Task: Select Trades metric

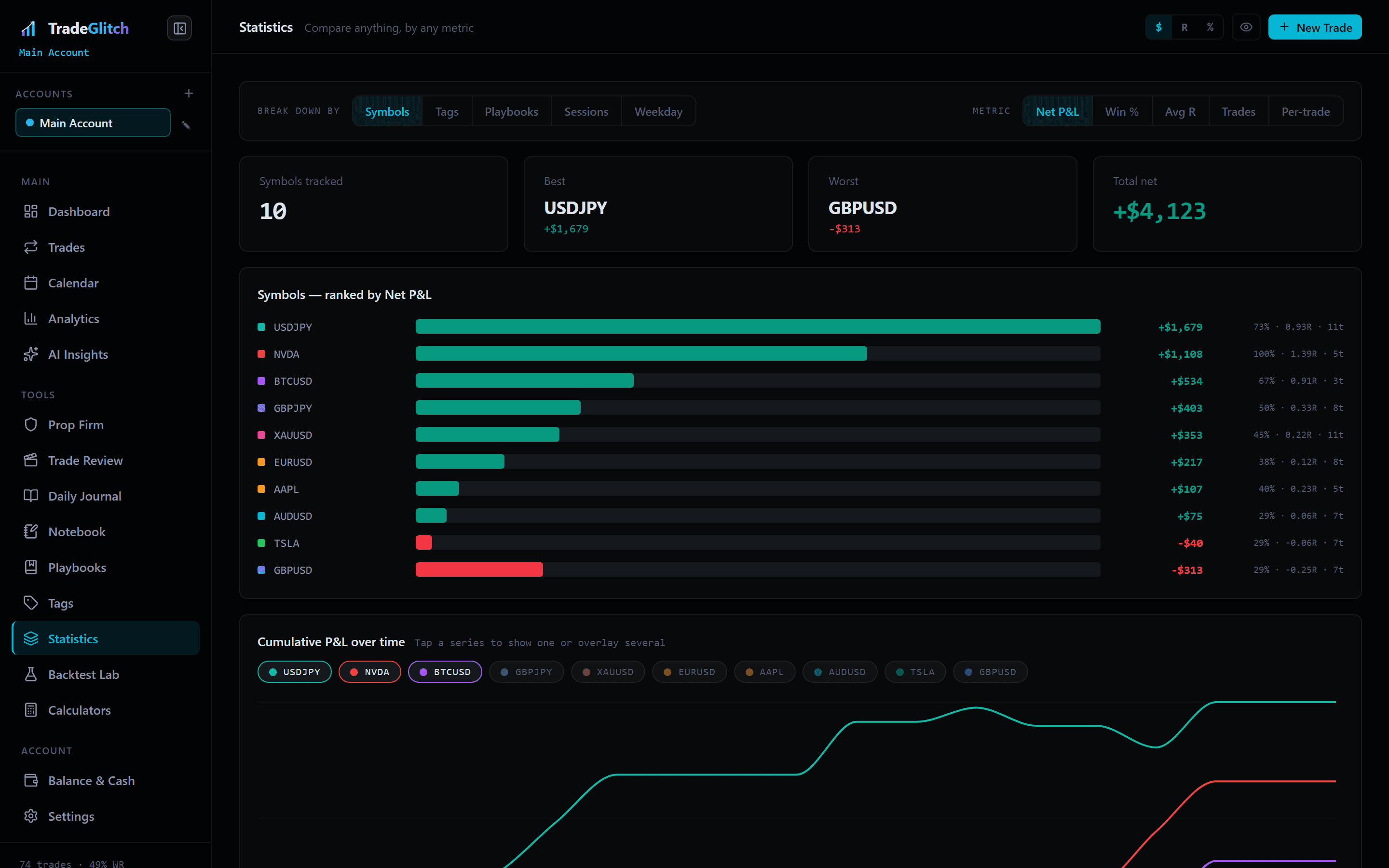Action: (x=1238, y=111)
